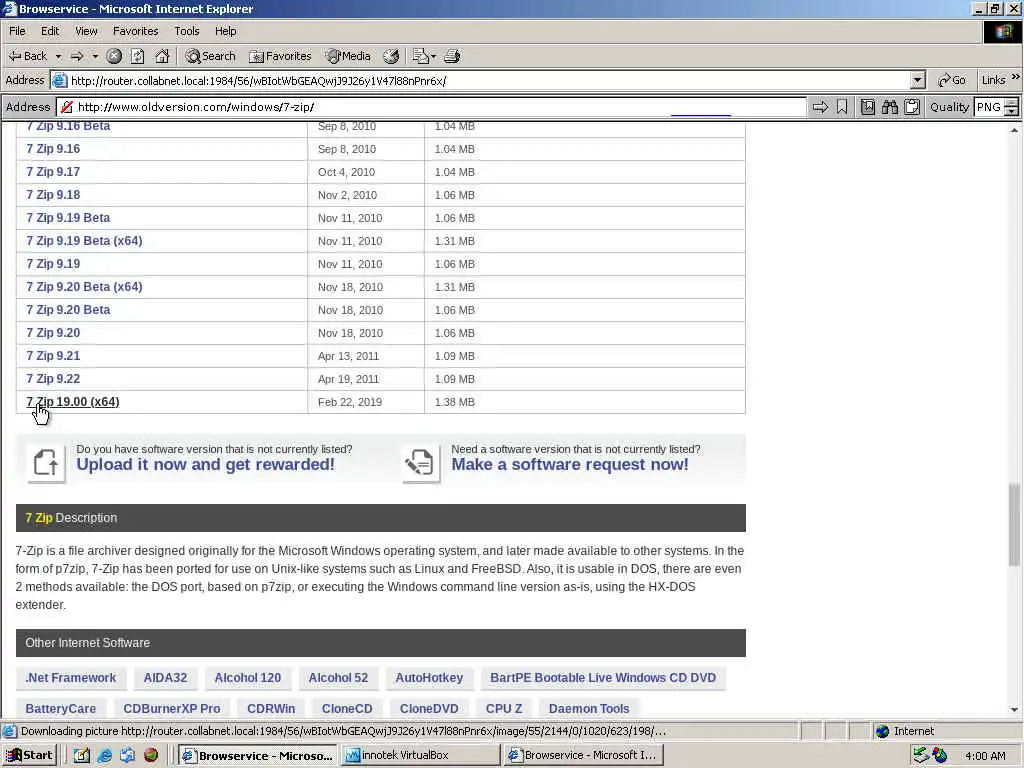Open the Daemon Tools tag
Screen dimensions: 1024x768
coord(589,709)
